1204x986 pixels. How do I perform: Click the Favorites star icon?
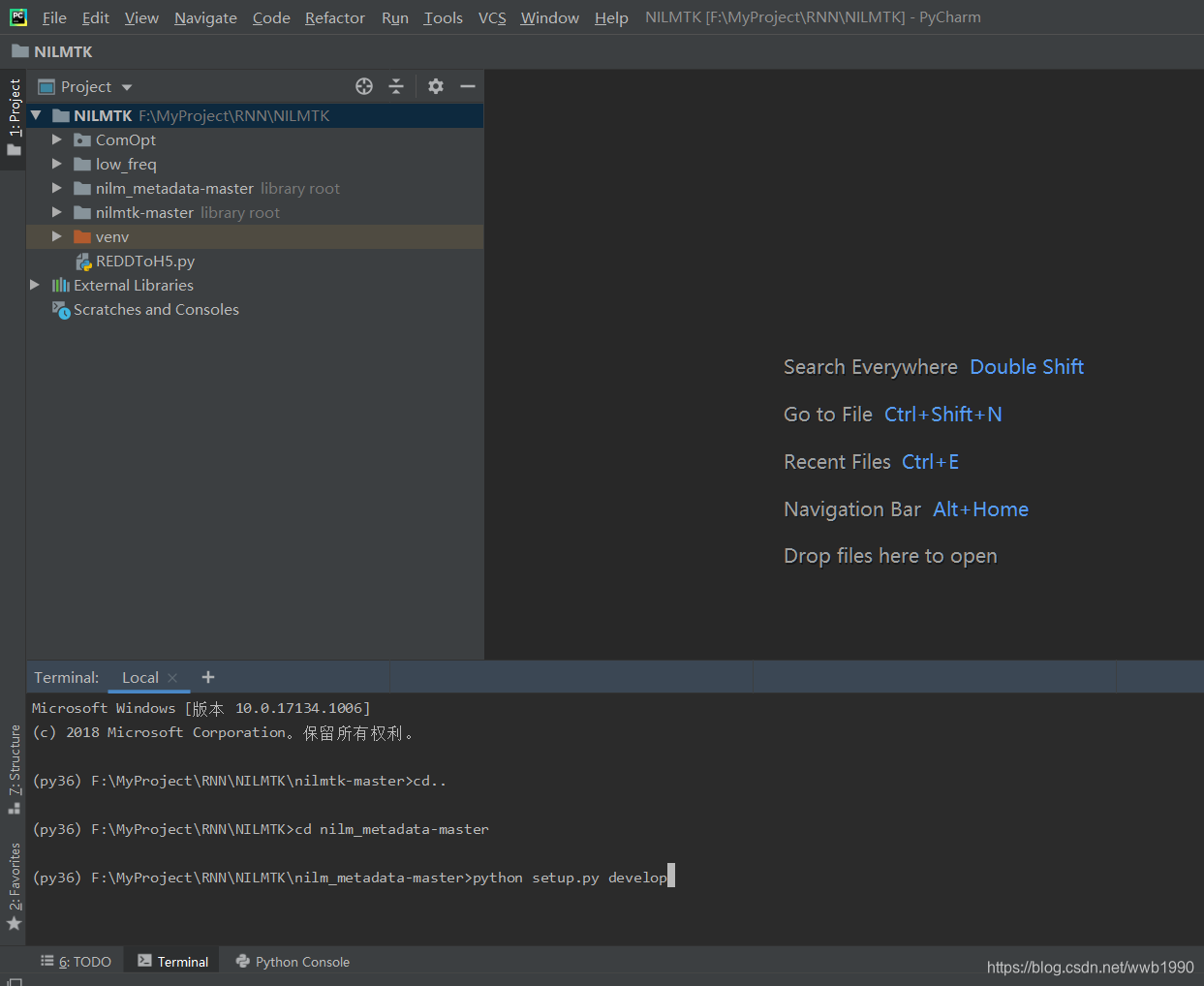click(x=14, y=923)
